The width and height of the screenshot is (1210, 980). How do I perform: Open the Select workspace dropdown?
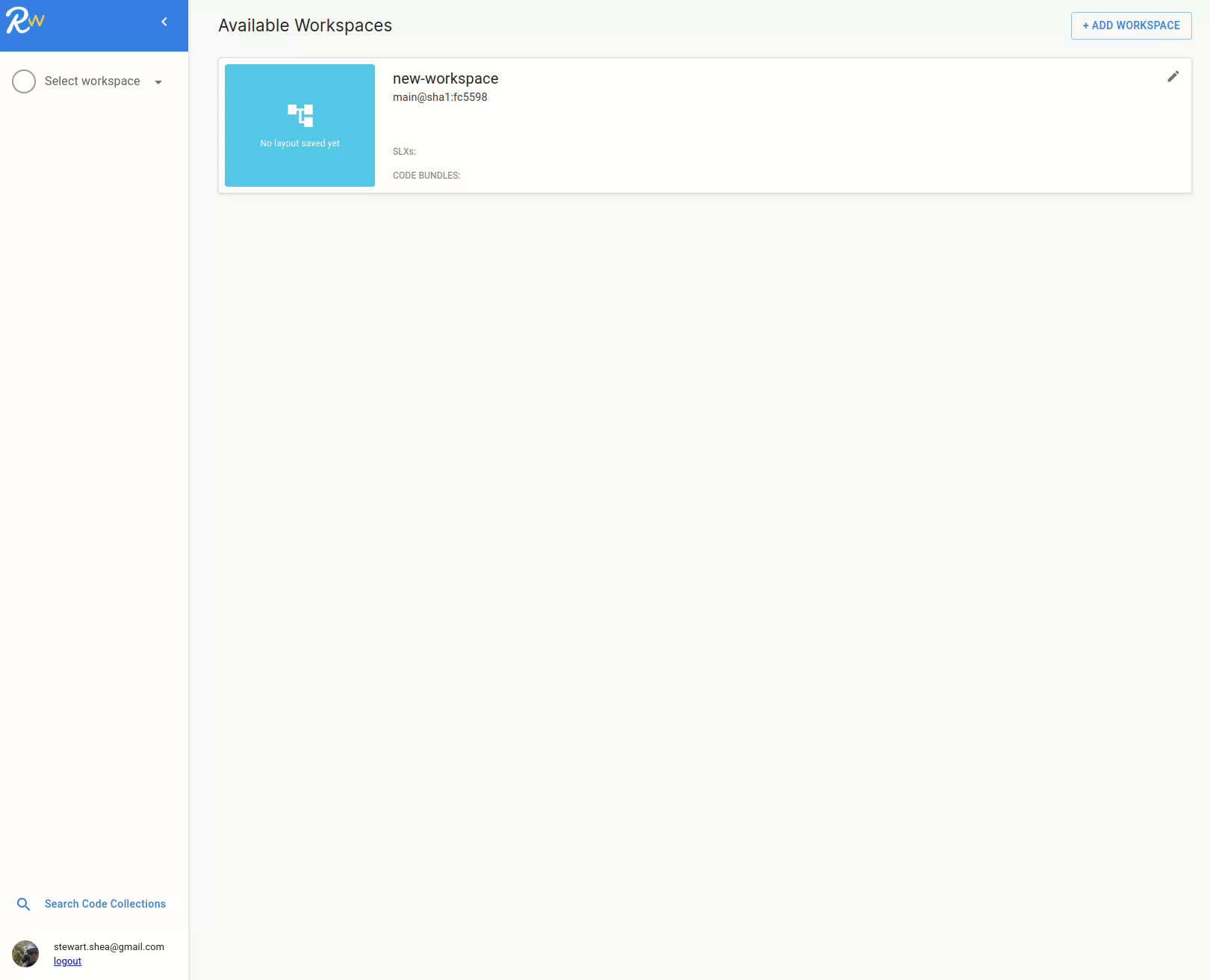[92, 81]
